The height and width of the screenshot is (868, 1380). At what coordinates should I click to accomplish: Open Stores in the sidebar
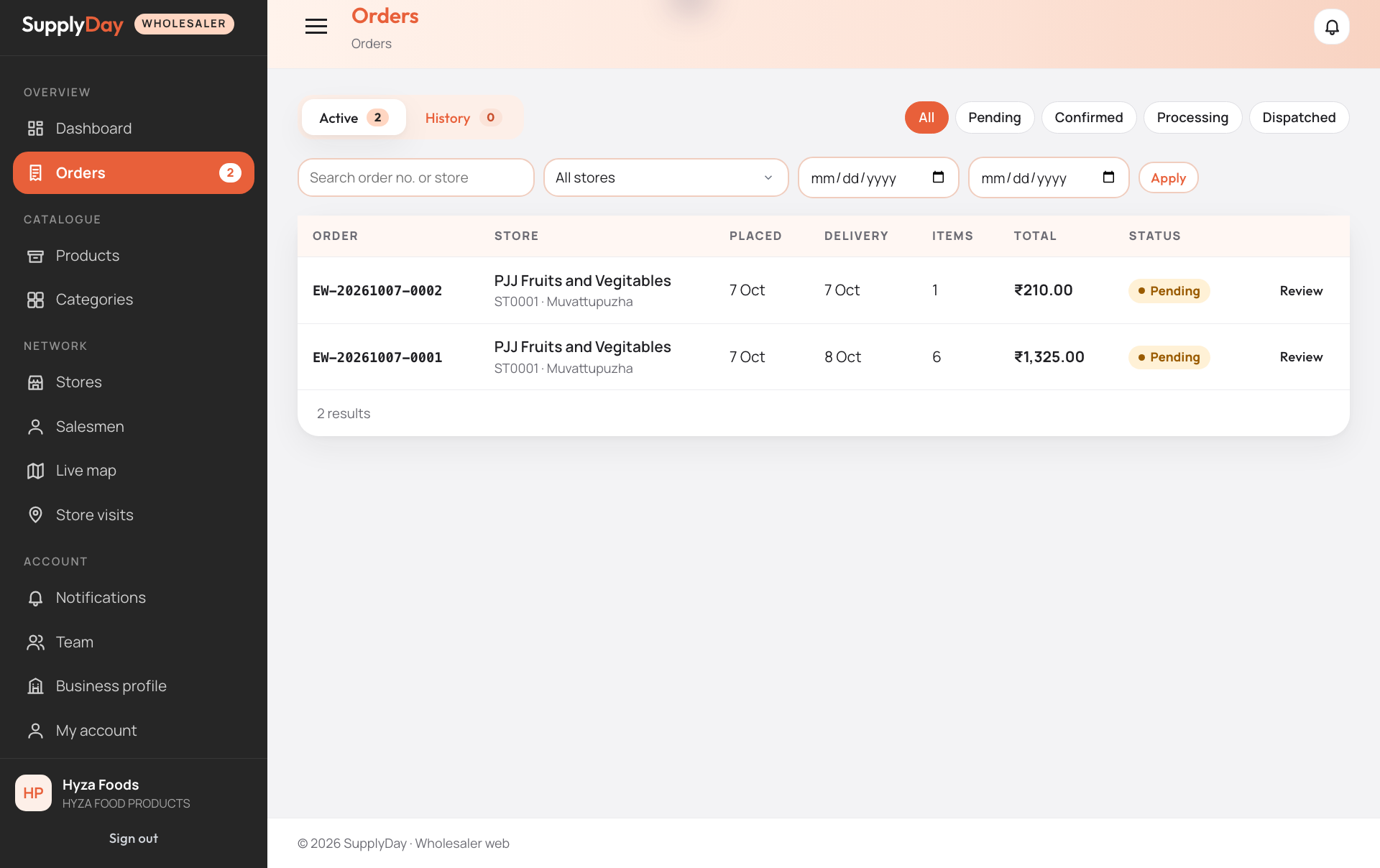[x=134, y=382]
